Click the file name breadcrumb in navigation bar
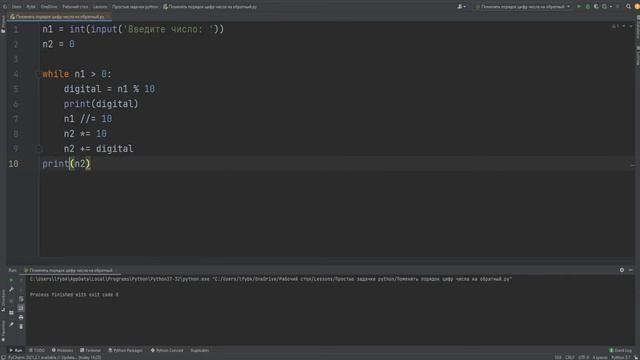Viewport: 640px width, 360px height. [210, 7]
